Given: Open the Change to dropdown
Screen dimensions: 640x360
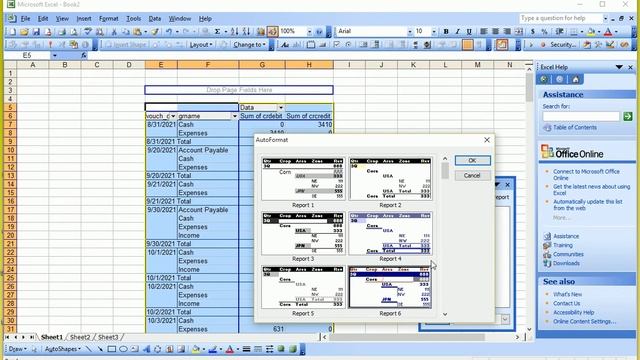Looking at the screenshot, I should point(249,44).
